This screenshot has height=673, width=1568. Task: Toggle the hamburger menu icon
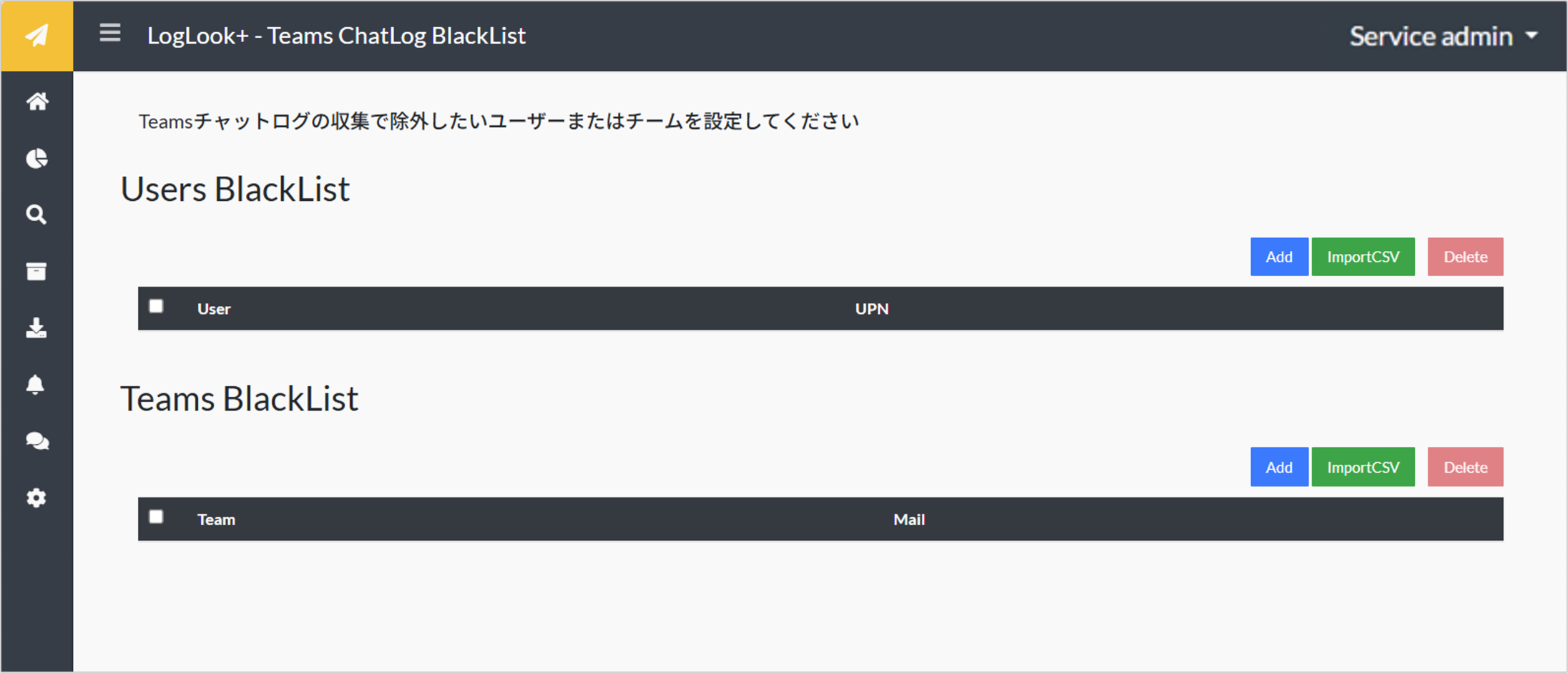(x=110, y=33)
